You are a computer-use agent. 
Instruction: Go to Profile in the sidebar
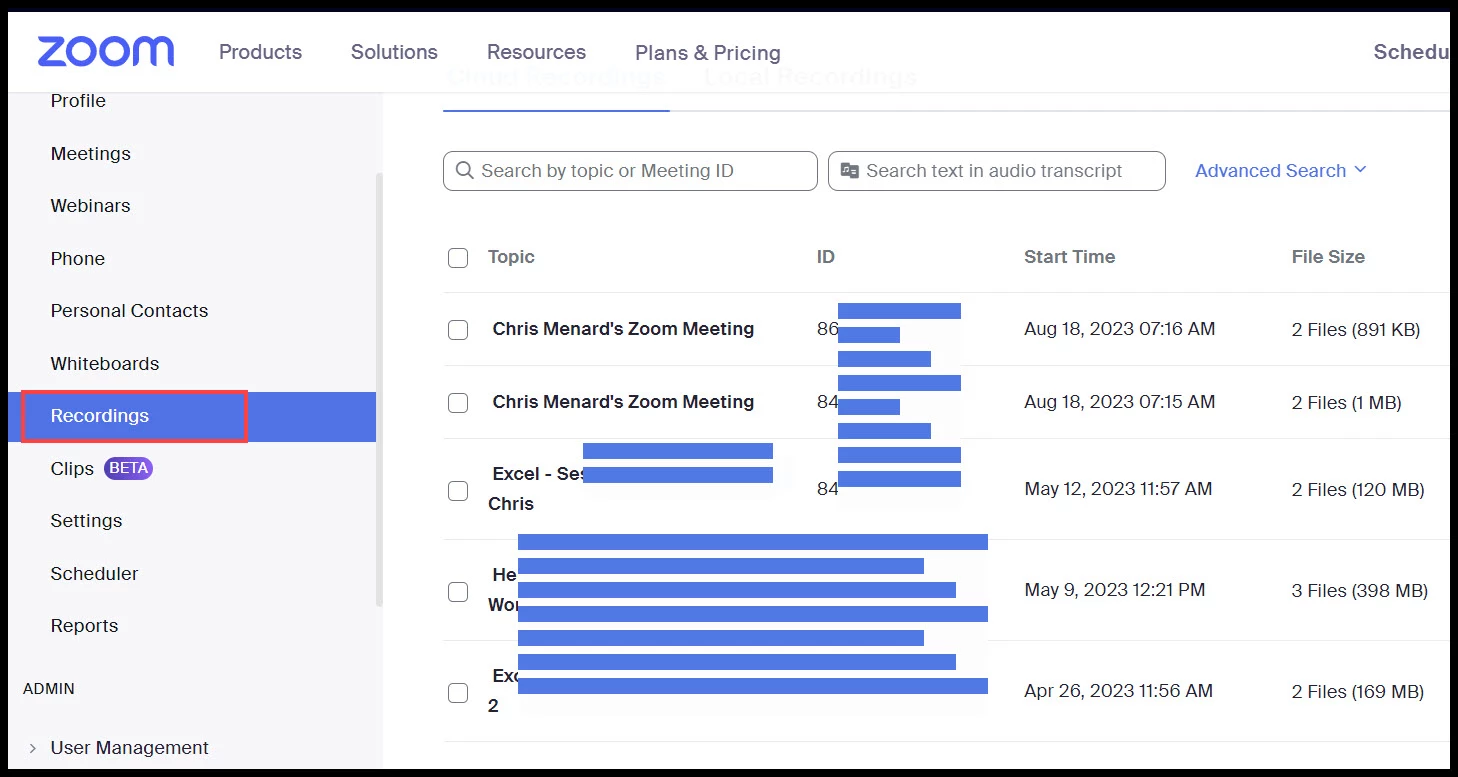(x=78, y=101)
